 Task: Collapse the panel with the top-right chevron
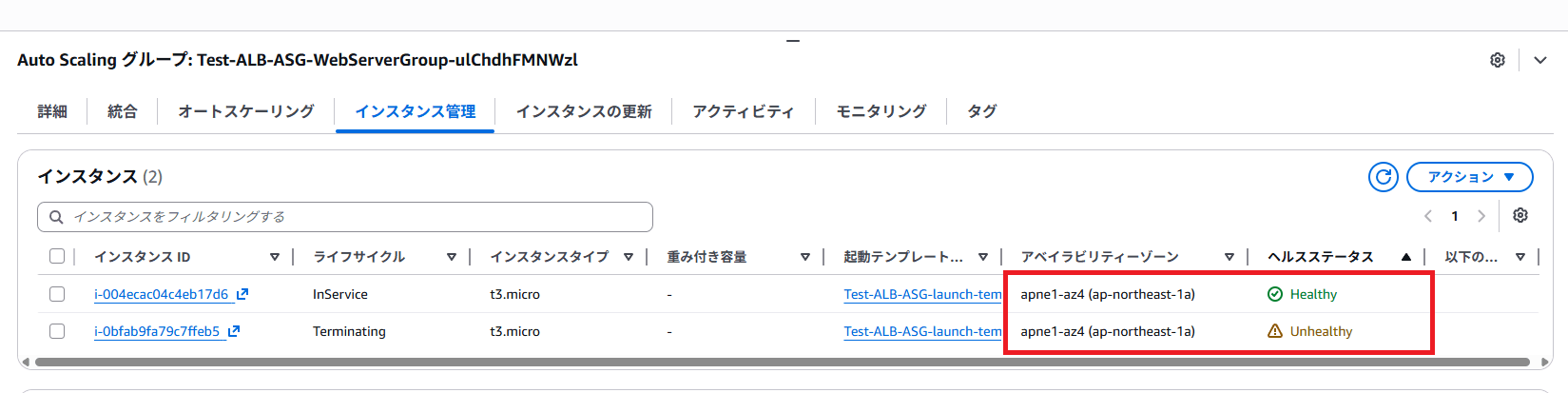point(1540,60)
